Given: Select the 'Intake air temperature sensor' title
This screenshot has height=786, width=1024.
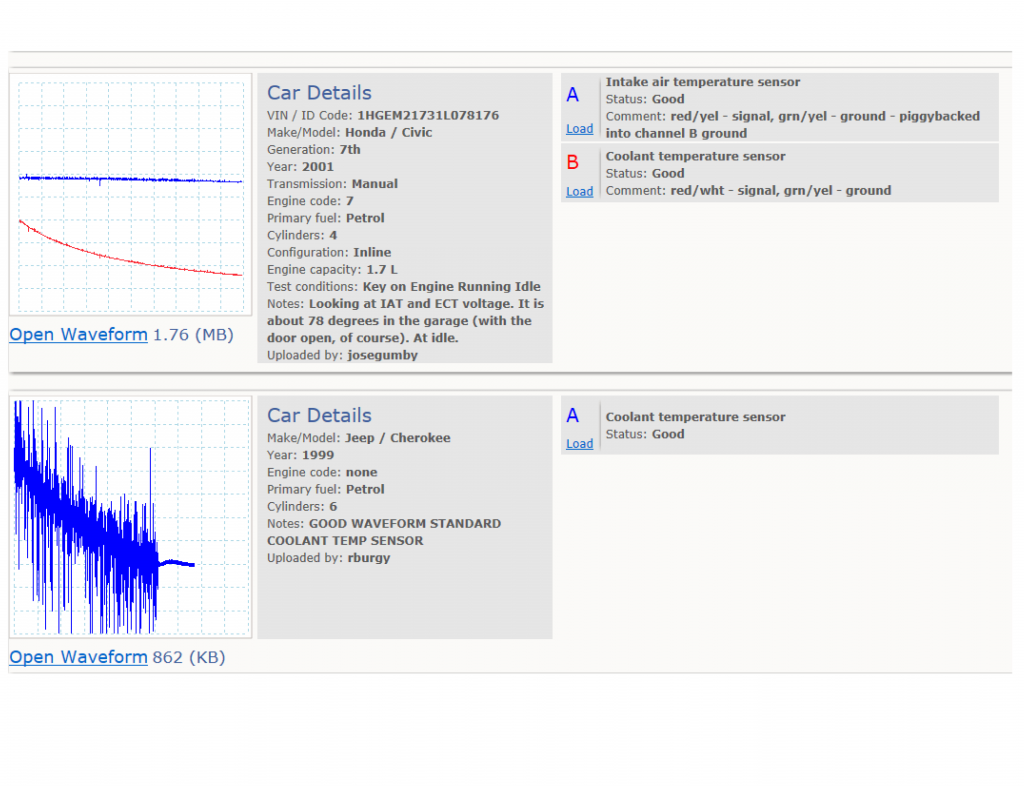Looking at the screenshot, I should click(703, 82).
